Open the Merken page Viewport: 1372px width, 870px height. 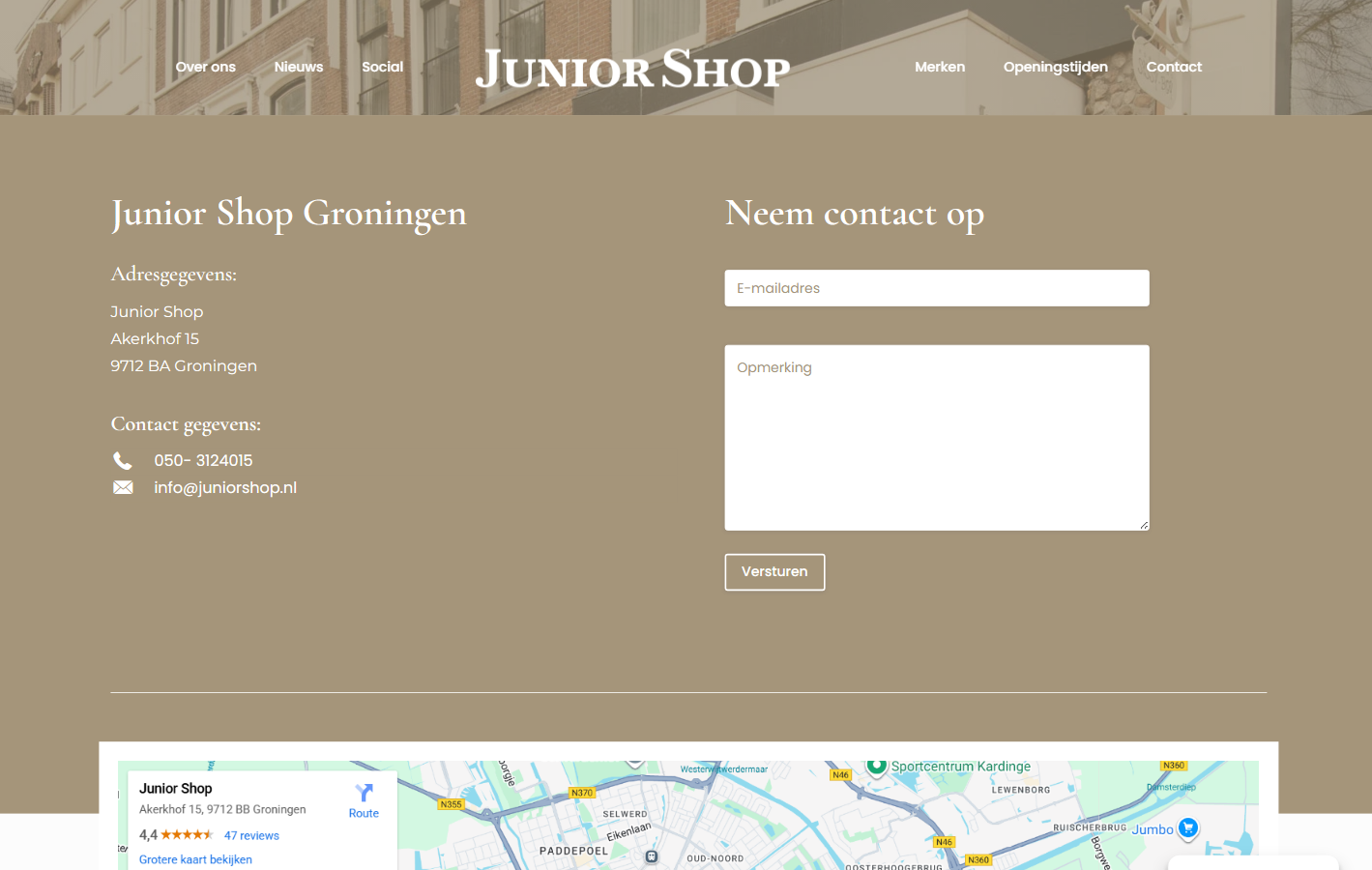(939, 67)
